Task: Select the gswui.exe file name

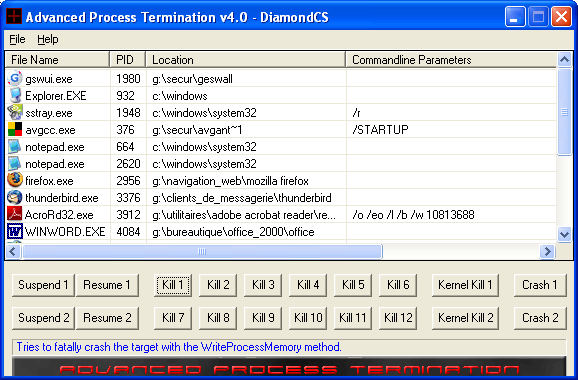Action: pyautogui.click(x=49, y=79)
